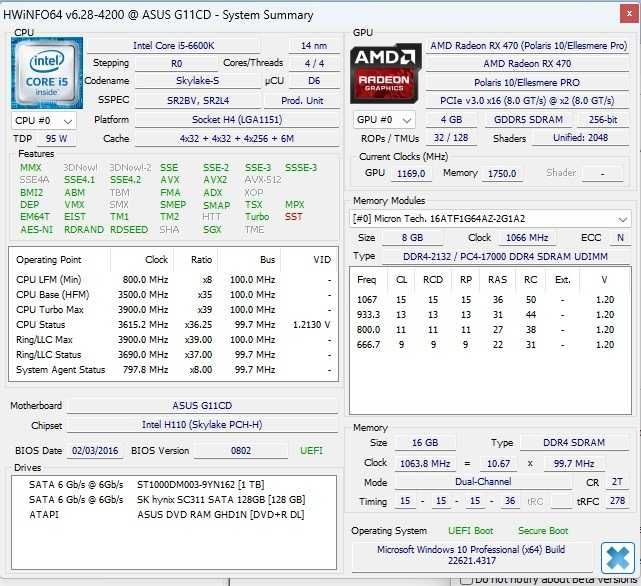
Task: Select the CPU Base (HFM) row
Action: (173, 295)
